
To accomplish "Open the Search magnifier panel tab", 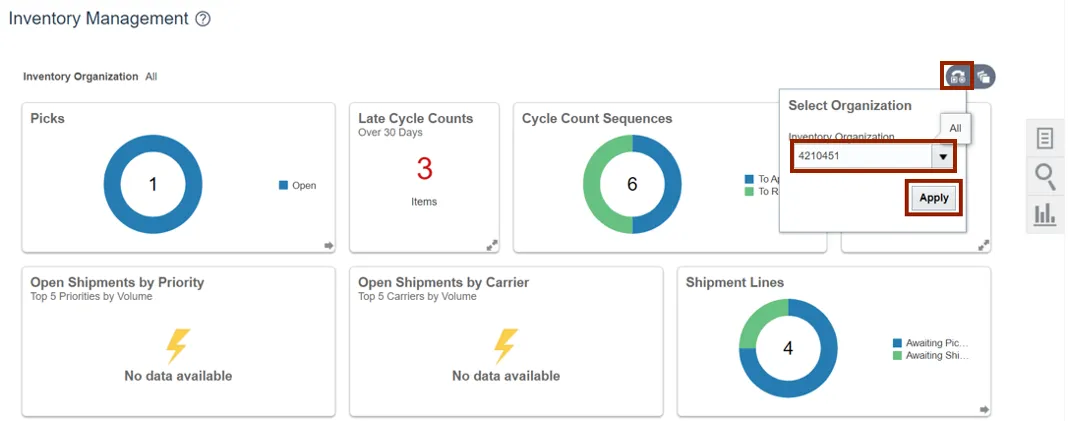I will [x=1045, y=177].
